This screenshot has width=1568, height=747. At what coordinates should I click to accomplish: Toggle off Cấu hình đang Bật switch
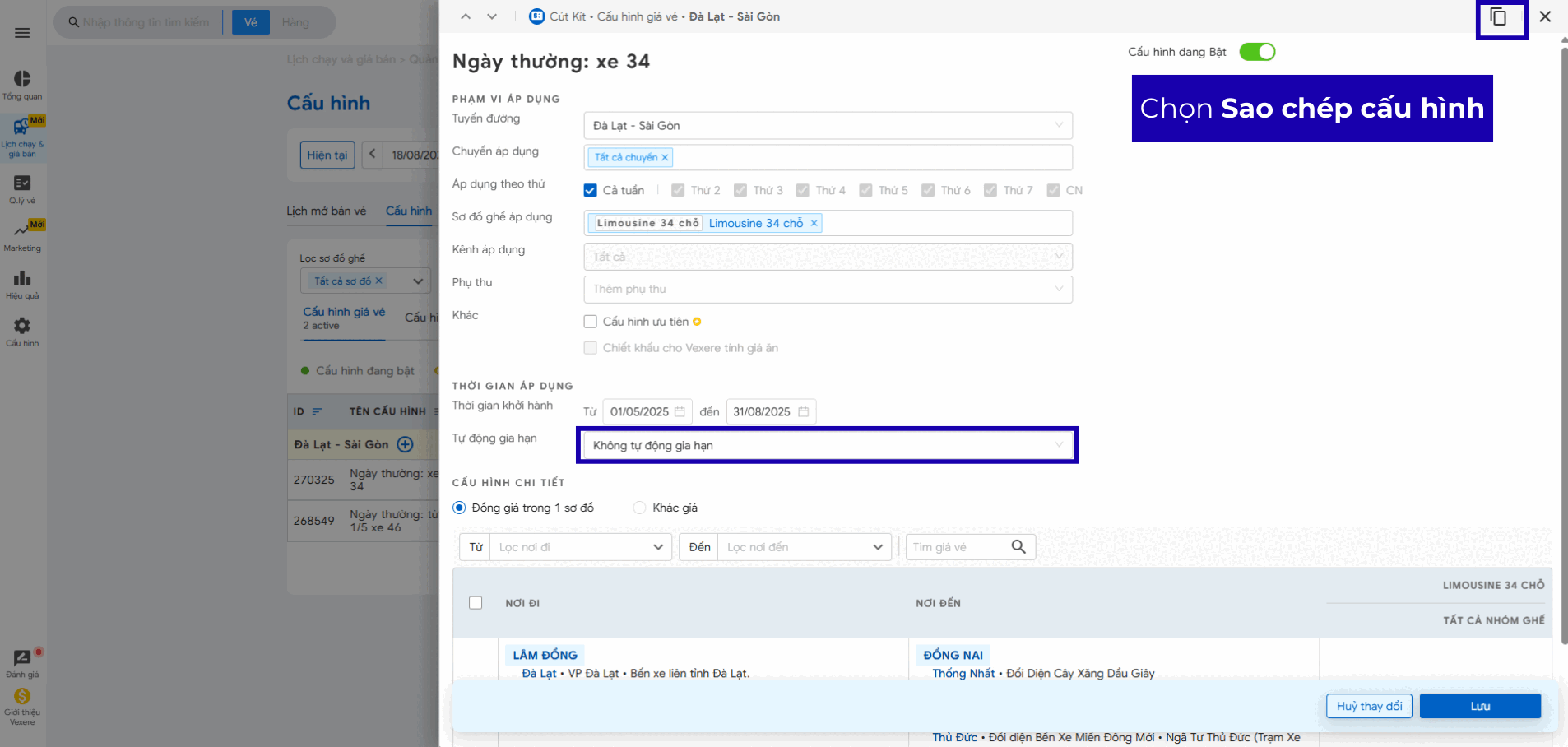pos(1257,52)
